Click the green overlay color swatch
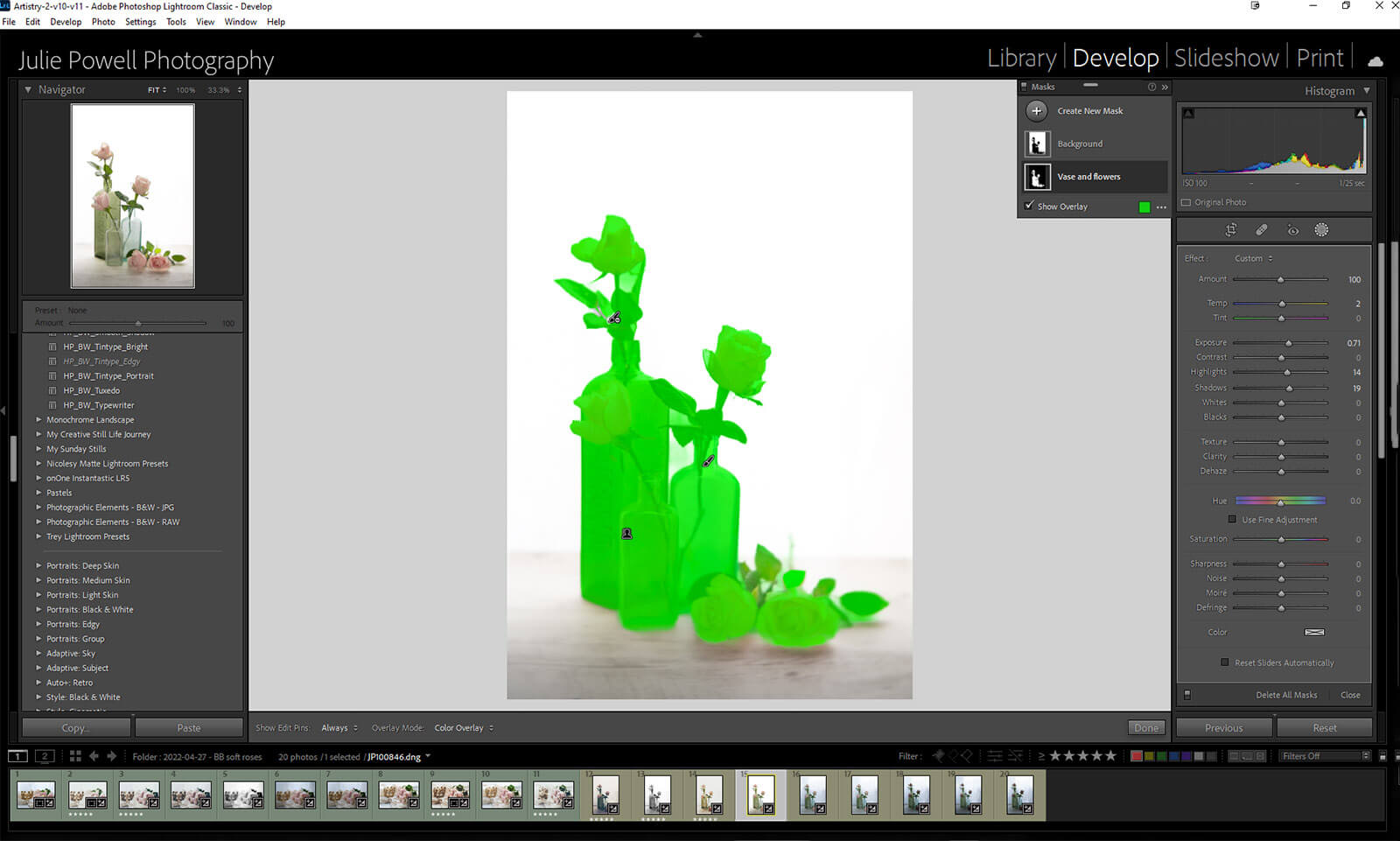Image resolution: width=1400 pixels, height=841 pixels. [x=1144, y=207]
